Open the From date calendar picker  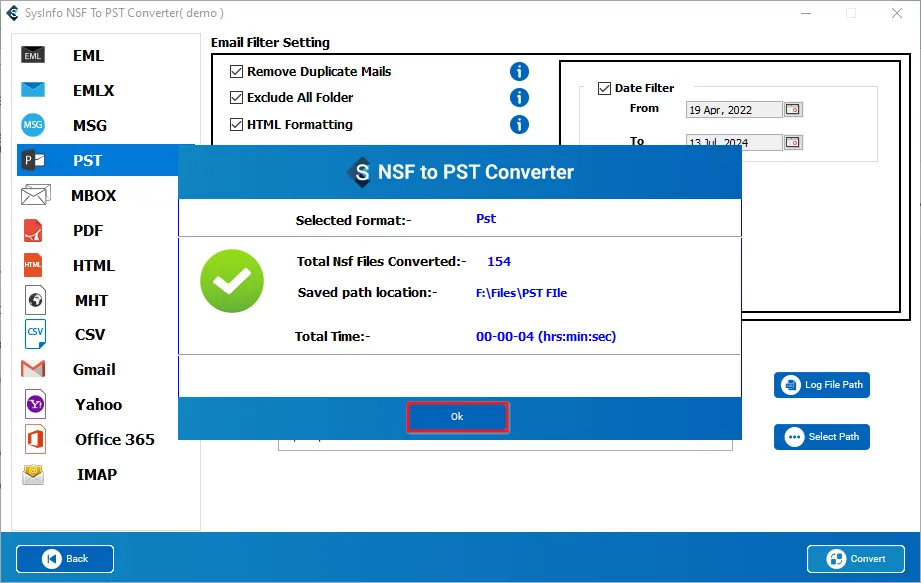tap(793, 109)
